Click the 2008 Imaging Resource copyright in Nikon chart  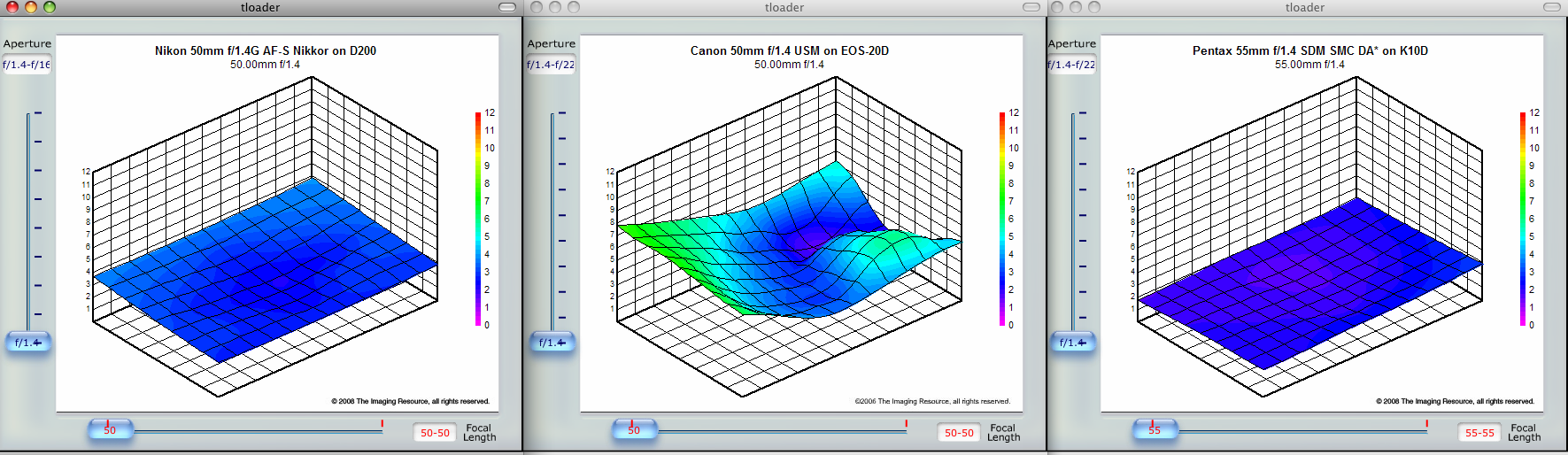click(x=410, y=401)
